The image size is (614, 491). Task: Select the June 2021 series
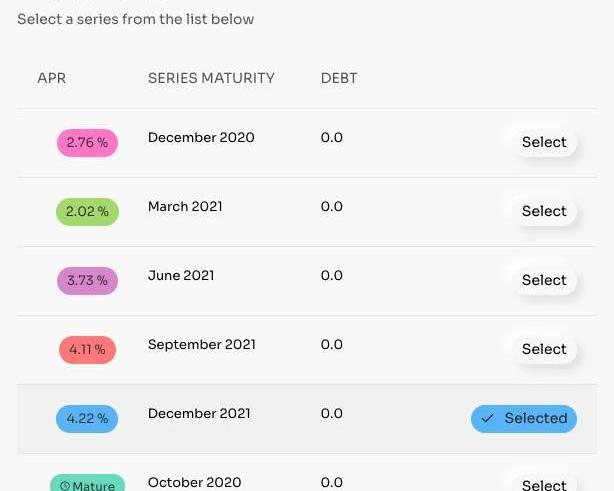point(543,280)
